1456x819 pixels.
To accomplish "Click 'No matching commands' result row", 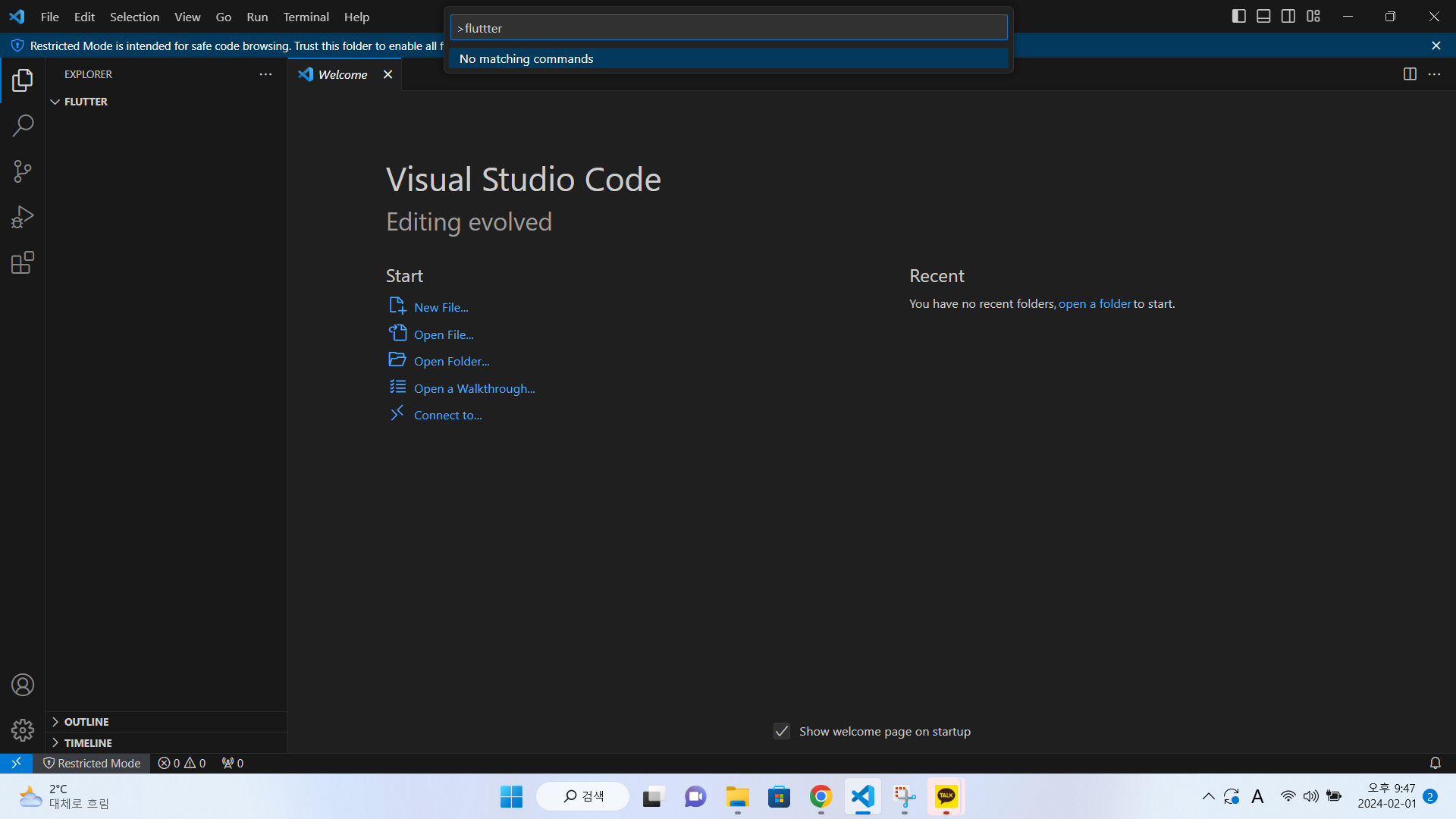I will click(x=729, y=58).
